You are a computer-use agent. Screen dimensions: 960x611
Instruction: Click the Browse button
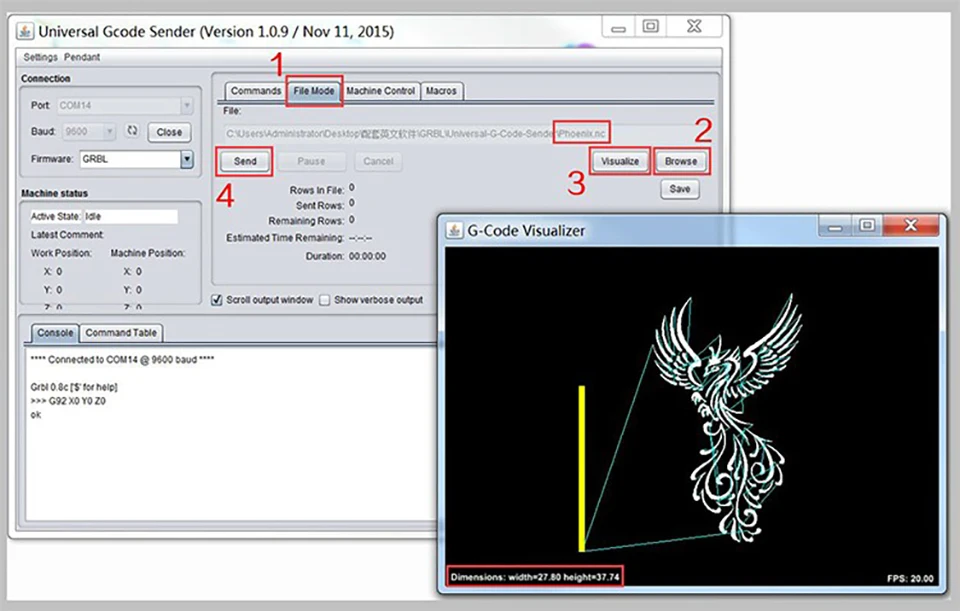pos(681,161)
